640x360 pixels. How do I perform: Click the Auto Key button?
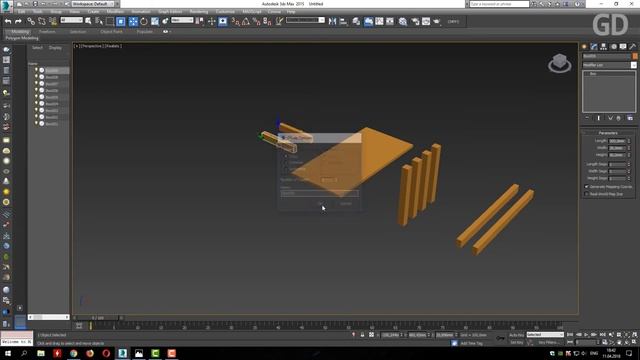[516, 335]
